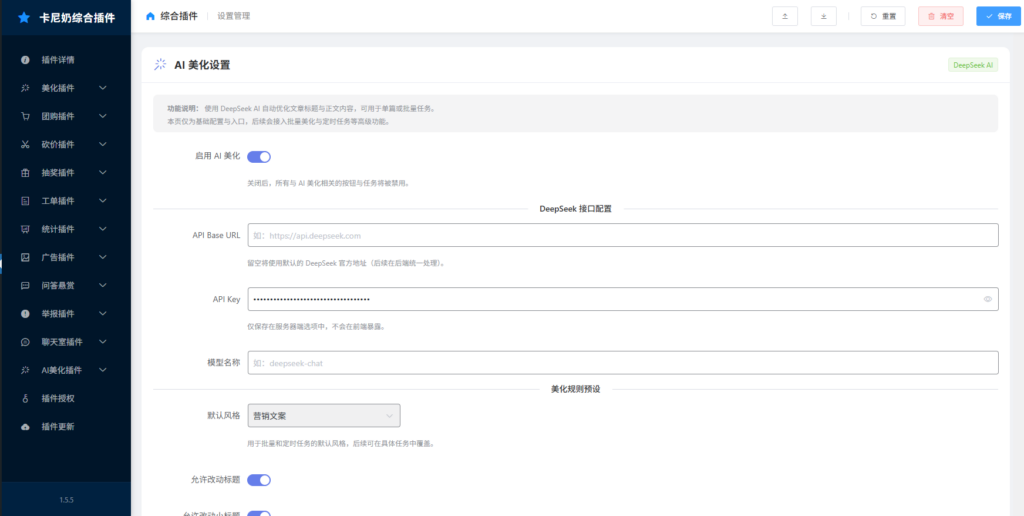Click the download (import) arrow icon button
The height and width of the screenshot is (516, 1024).
click(x=823, y=16)
